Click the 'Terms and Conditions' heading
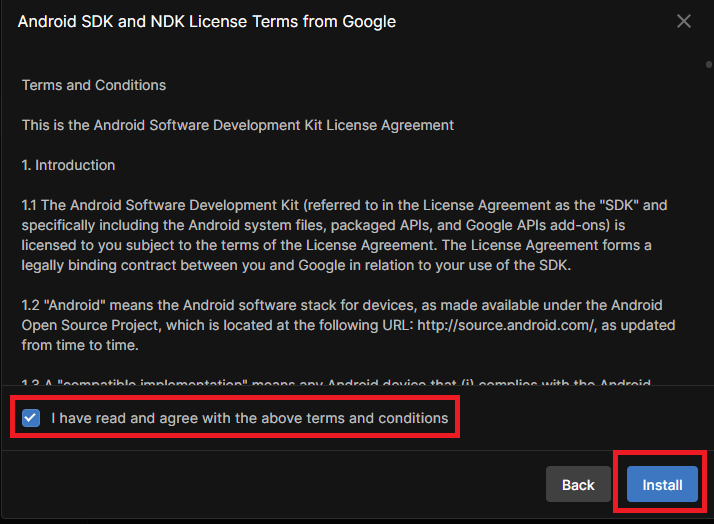714x524 pixels. tap(94, 85)
